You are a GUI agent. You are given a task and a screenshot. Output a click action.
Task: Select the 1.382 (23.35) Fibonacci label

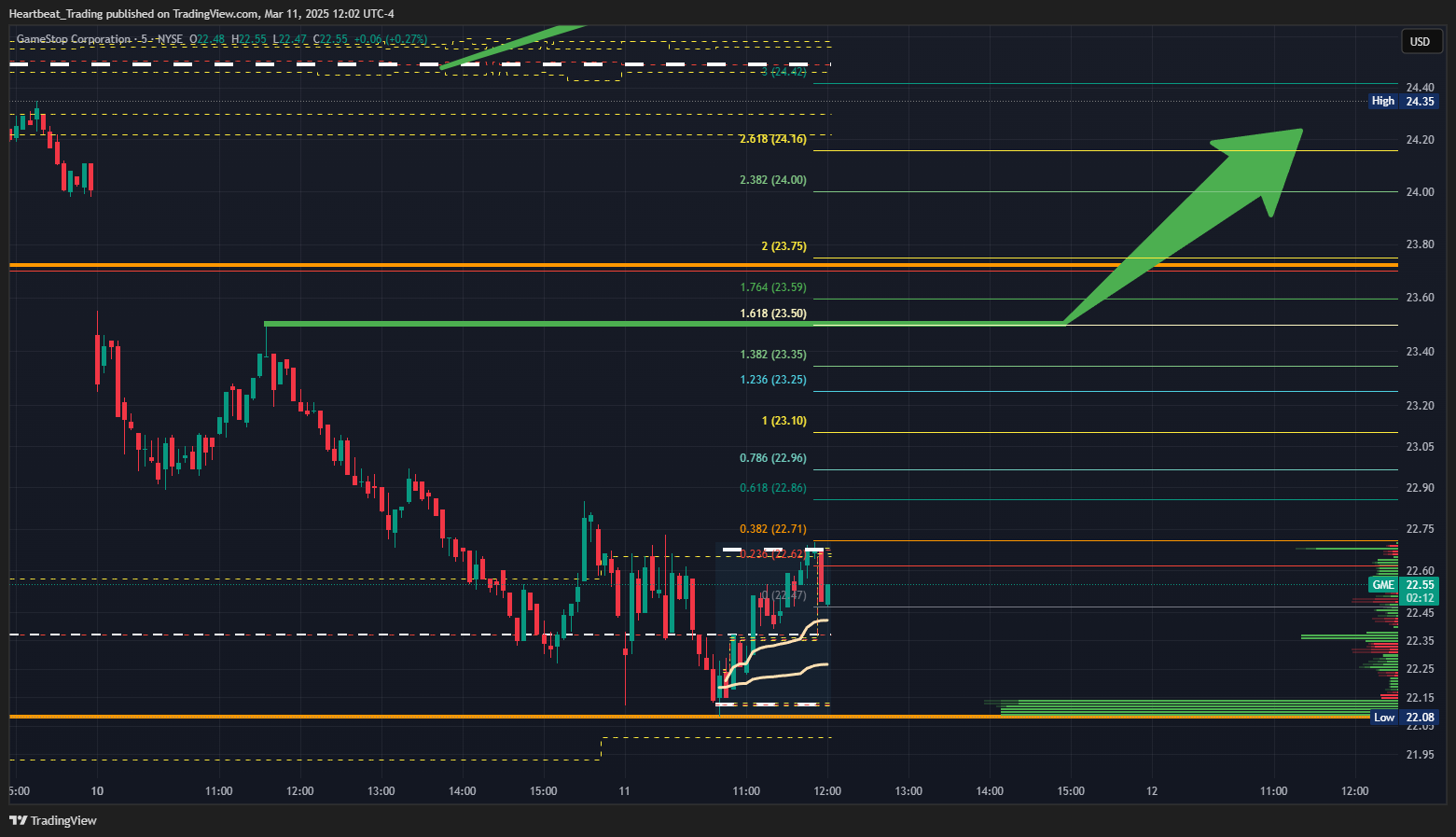(773, 355)
